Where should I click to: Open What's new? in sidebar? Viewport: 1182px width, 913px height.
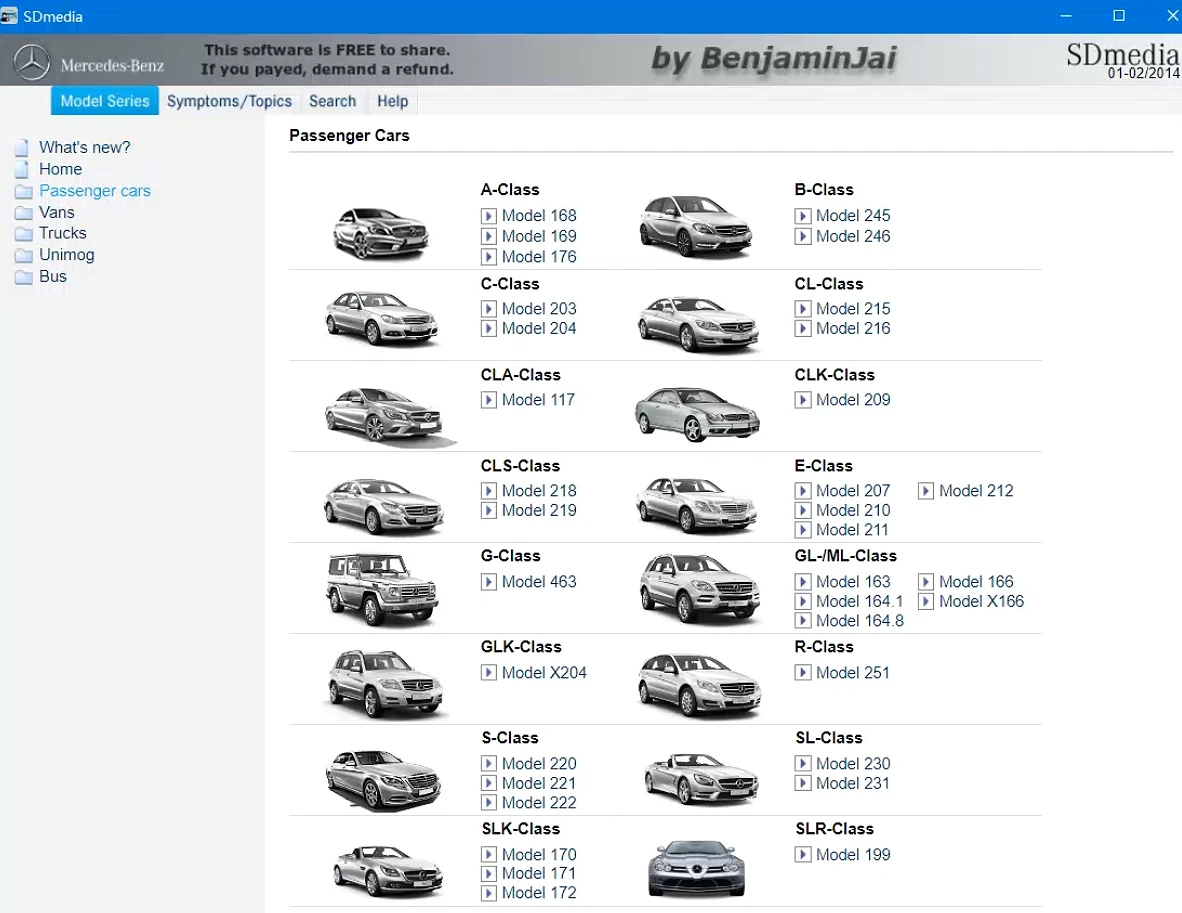point(84,147)
